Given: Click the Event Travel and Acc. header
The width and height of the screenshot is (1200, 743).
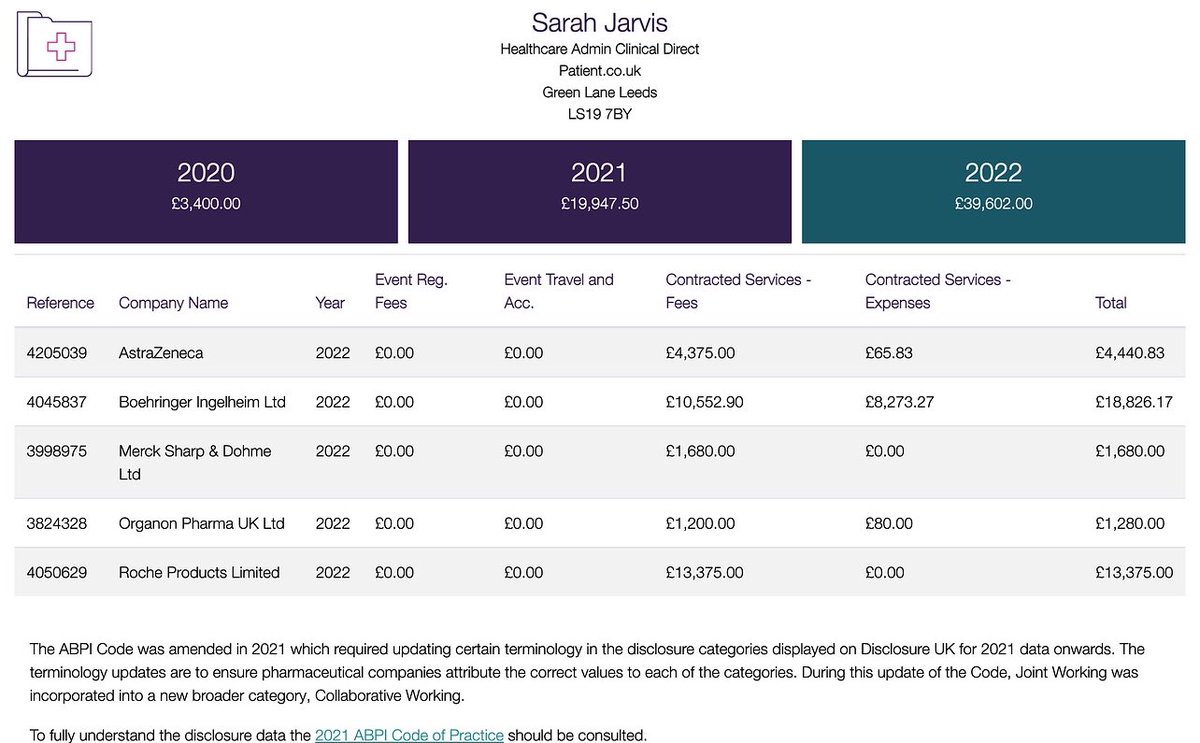Looking at the screenshot, I should tap(558, 291).
